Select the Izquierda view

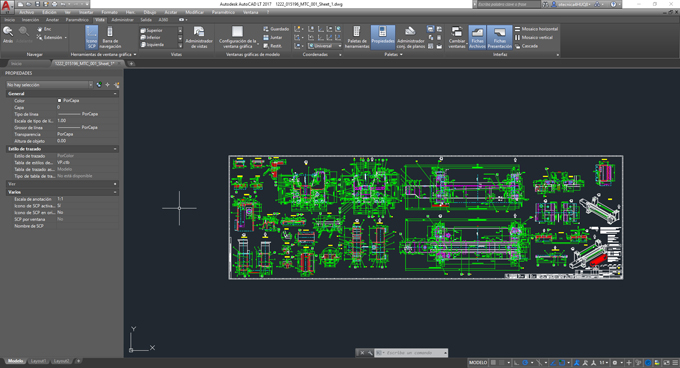coord(152,44)
